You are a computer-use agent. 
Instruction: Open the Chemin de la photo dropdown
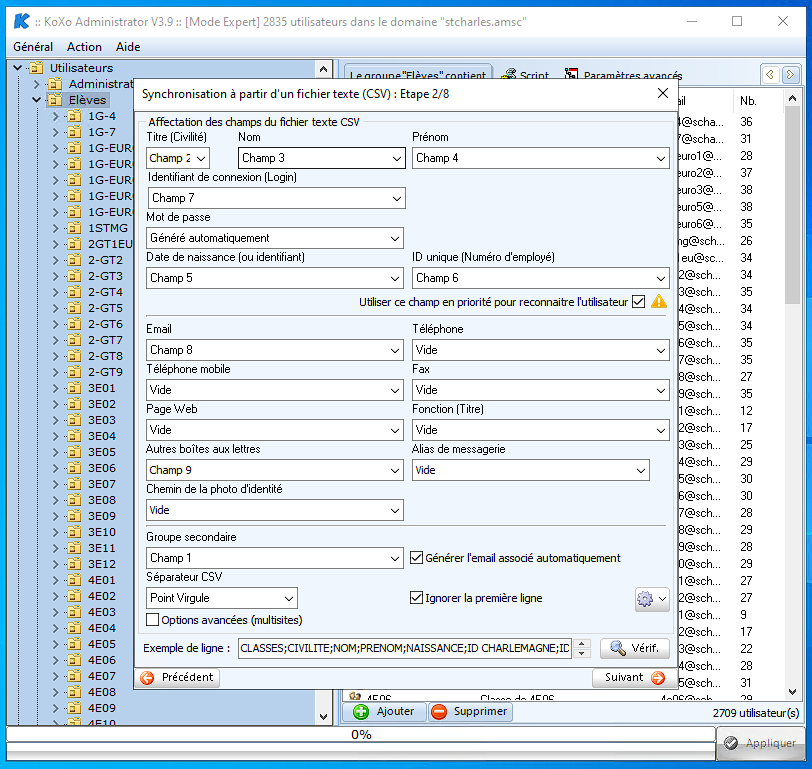click(275, 510)
